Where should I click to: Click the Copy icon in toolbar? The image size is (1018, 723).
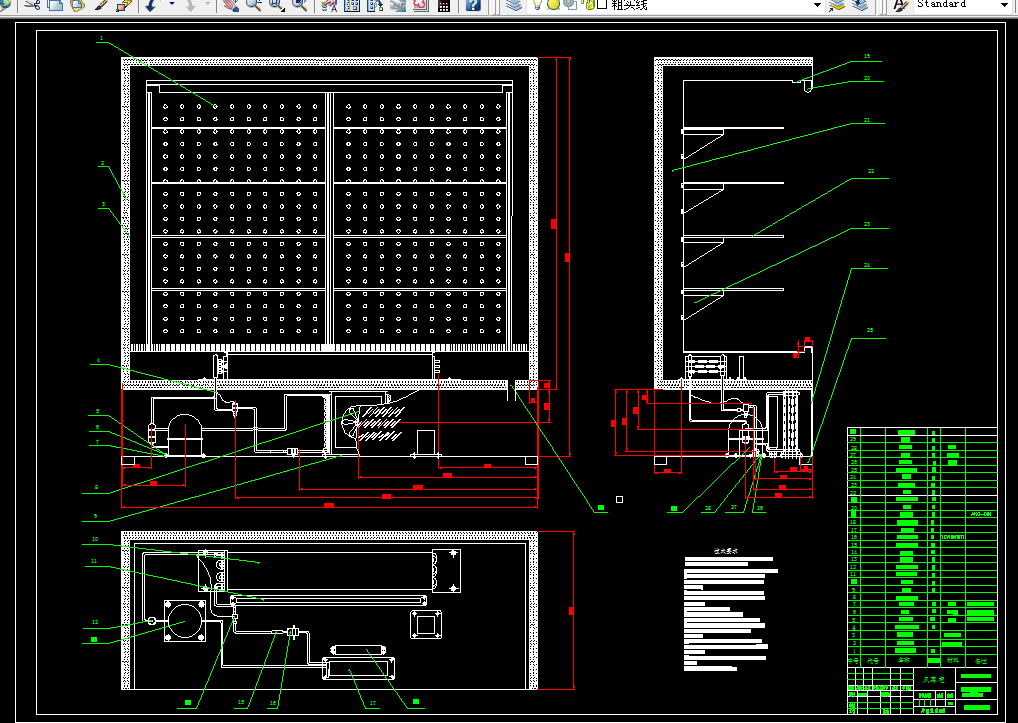coord(56,5)
